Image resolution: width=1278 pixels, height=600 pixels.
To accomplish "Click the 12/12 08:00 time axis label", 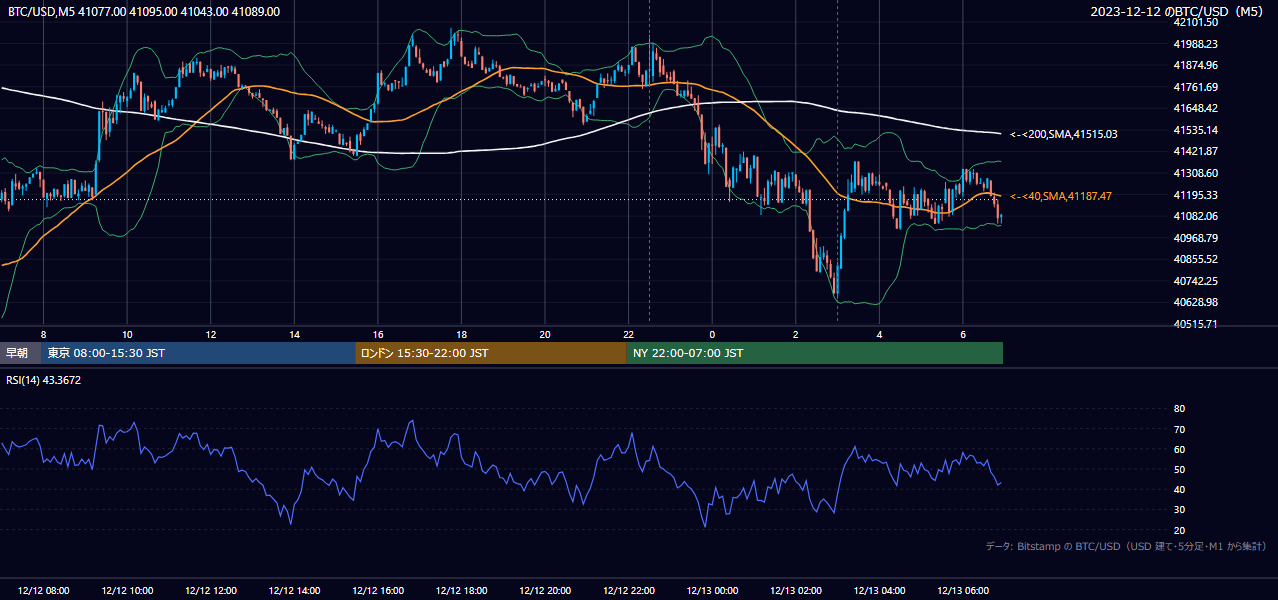I will [x=44, y=590].
